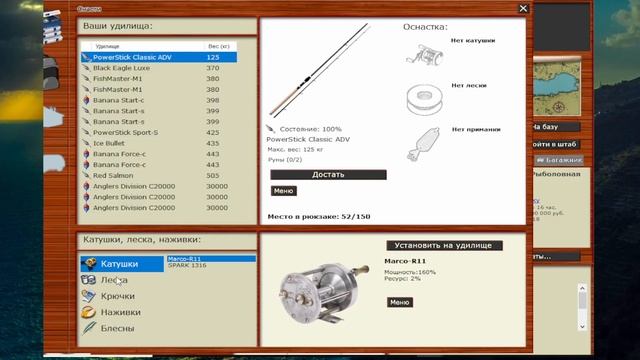Click the rod icon next to Red Salmon

(x=86, y=176)
